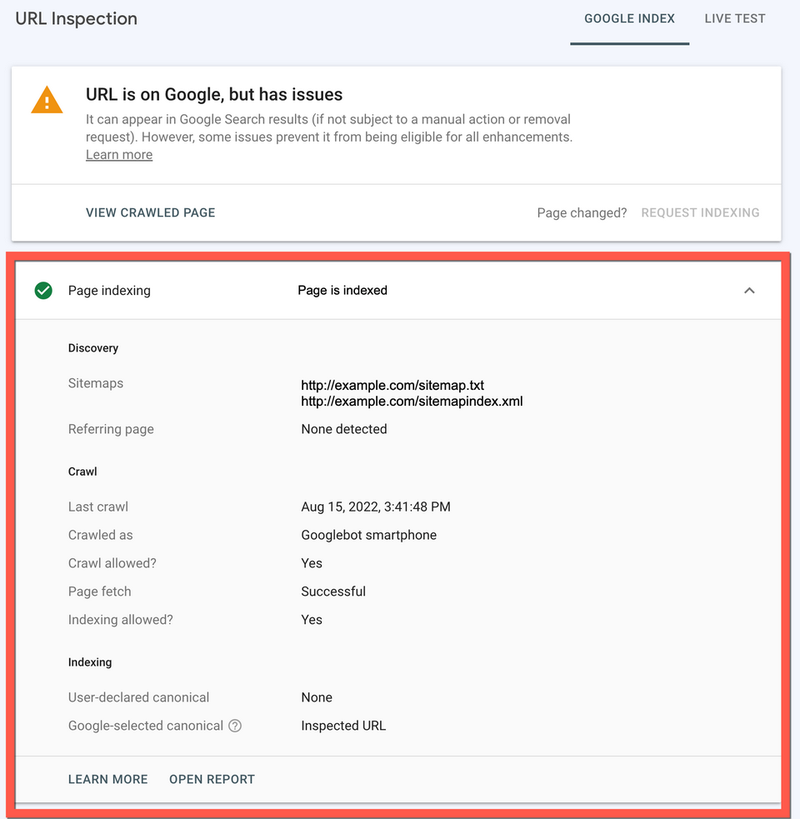Viewport: 800px width, 819px height.
Task: Switch to the Google Index tab
Action: coord(629,19)
